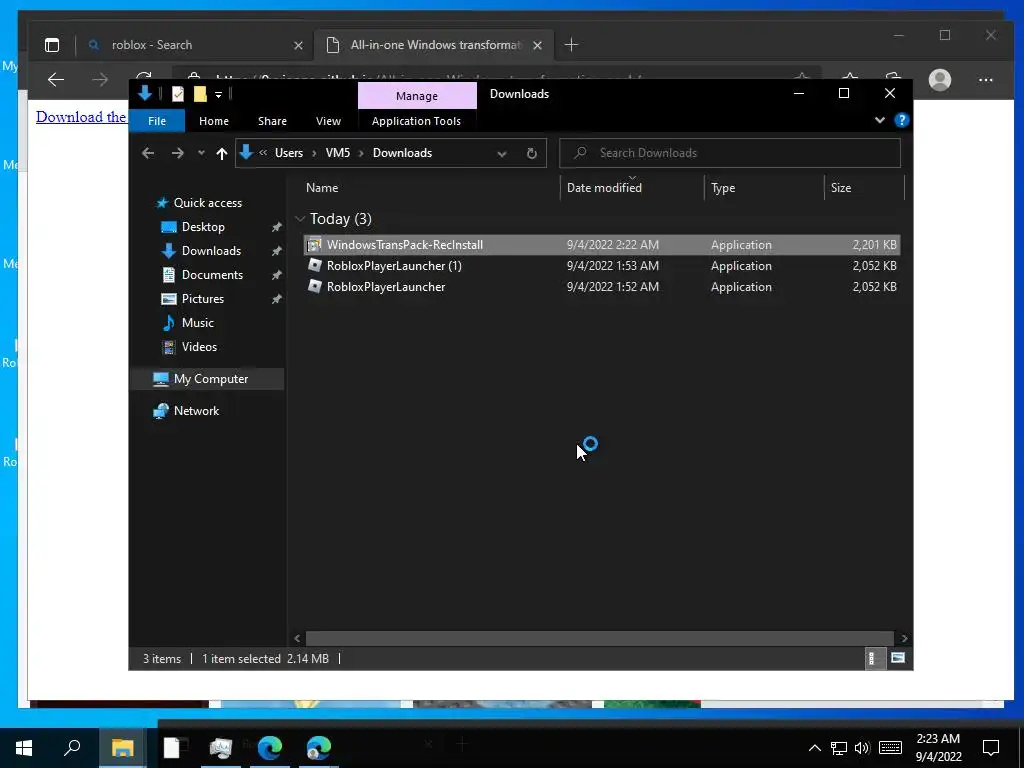
Task: Open Documents in the sidebar
Action: [x=212, y=275]
